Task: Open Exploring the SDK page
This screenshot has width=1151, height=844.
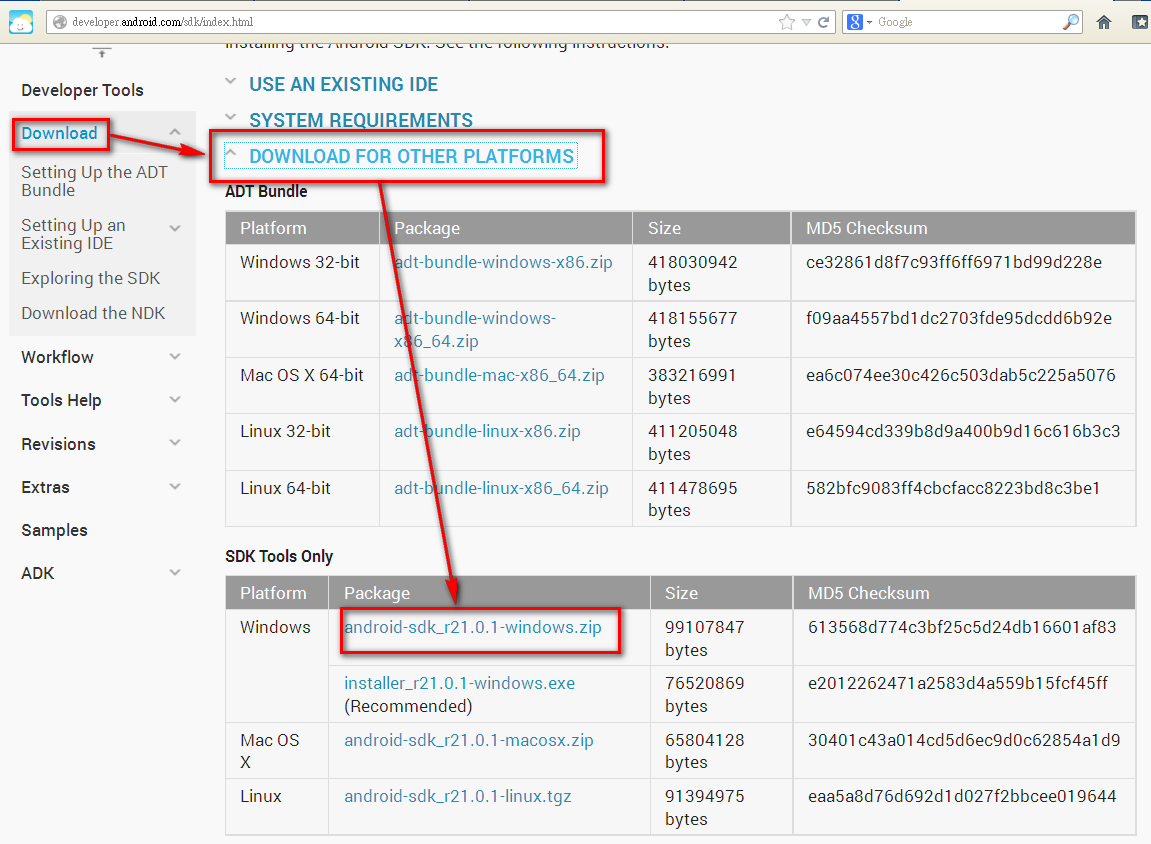Action: 90,278
